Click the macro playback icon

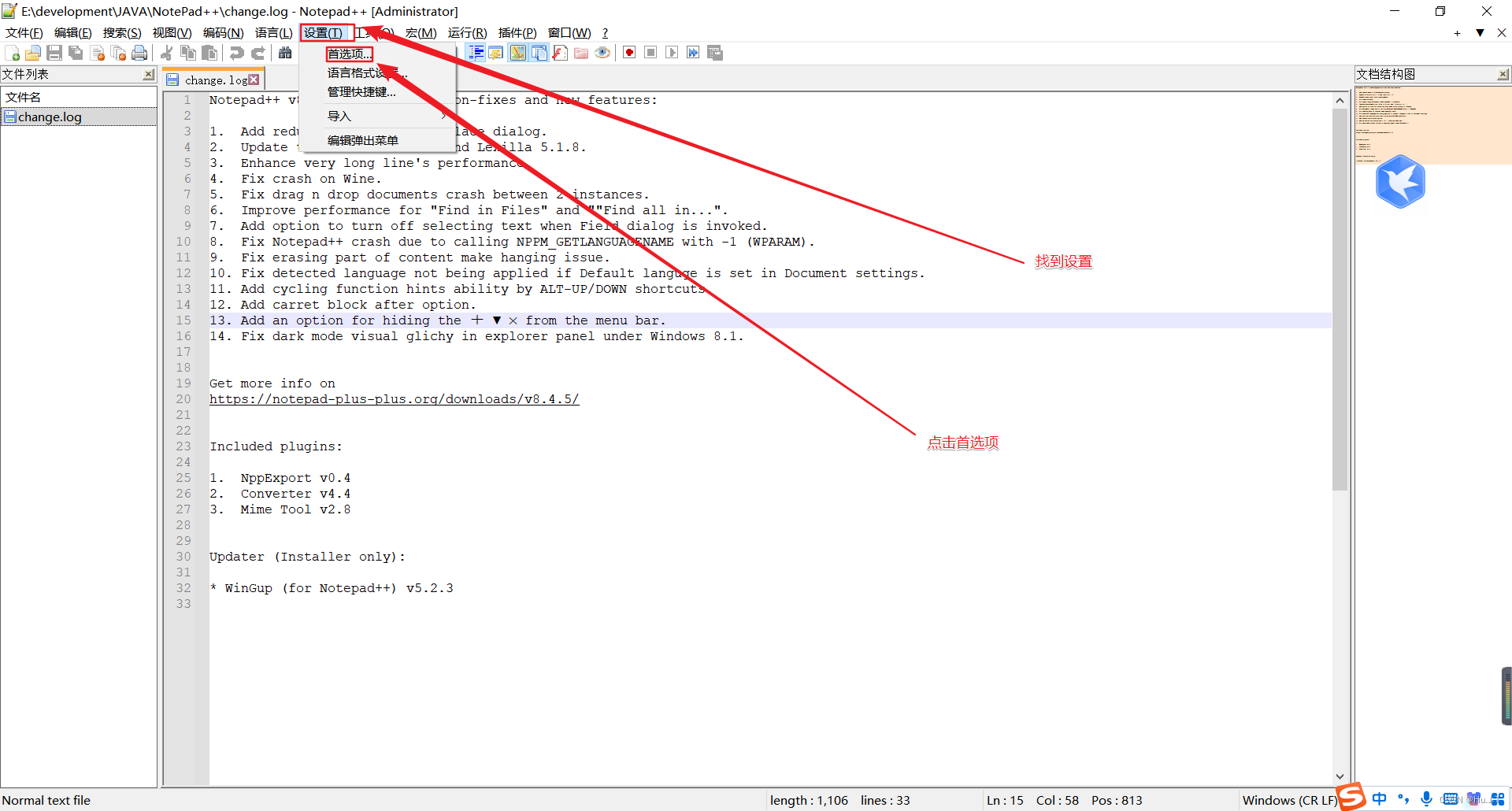click(672, 53)
